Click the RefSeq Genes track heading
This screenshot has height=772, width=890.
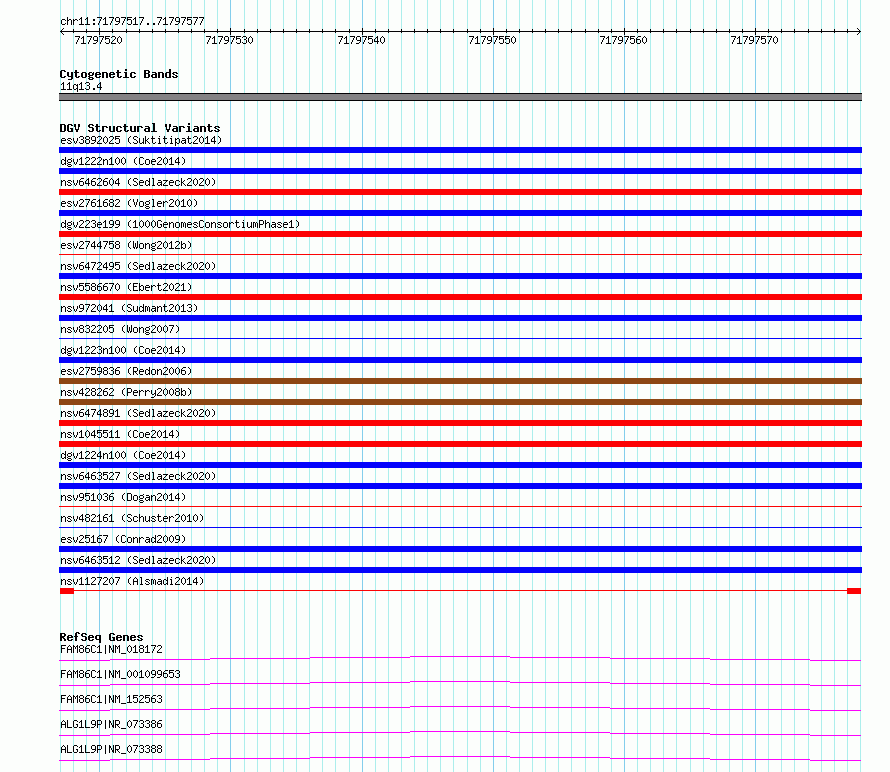pyautogui.click(x=102, y=637)
